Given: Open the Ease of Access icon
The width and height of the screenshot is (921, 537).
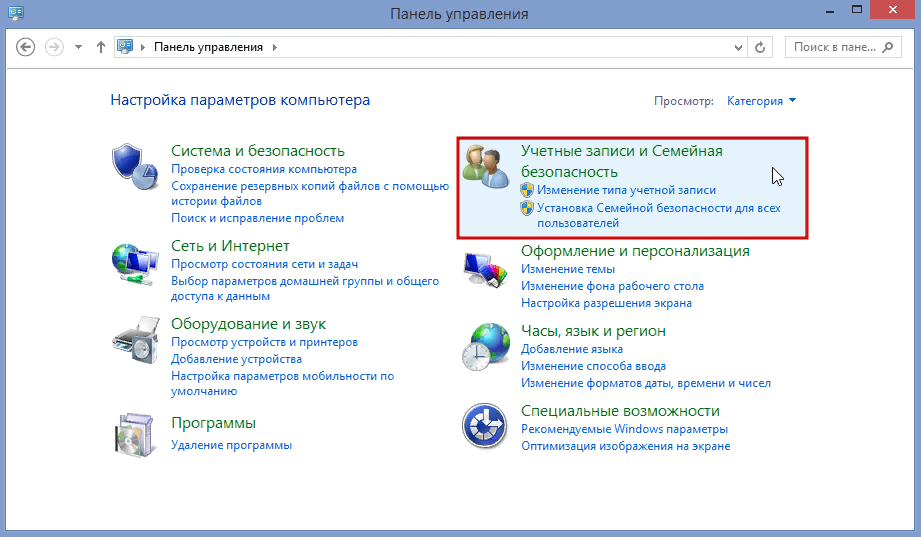Looking at the screenshot, I should (x=485, y=426).
